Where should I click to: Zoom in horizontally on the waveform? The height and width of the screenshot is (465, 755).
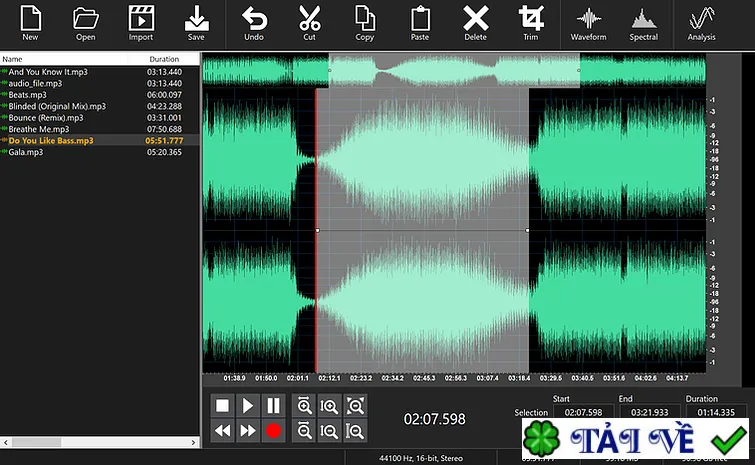pos(304,406)
